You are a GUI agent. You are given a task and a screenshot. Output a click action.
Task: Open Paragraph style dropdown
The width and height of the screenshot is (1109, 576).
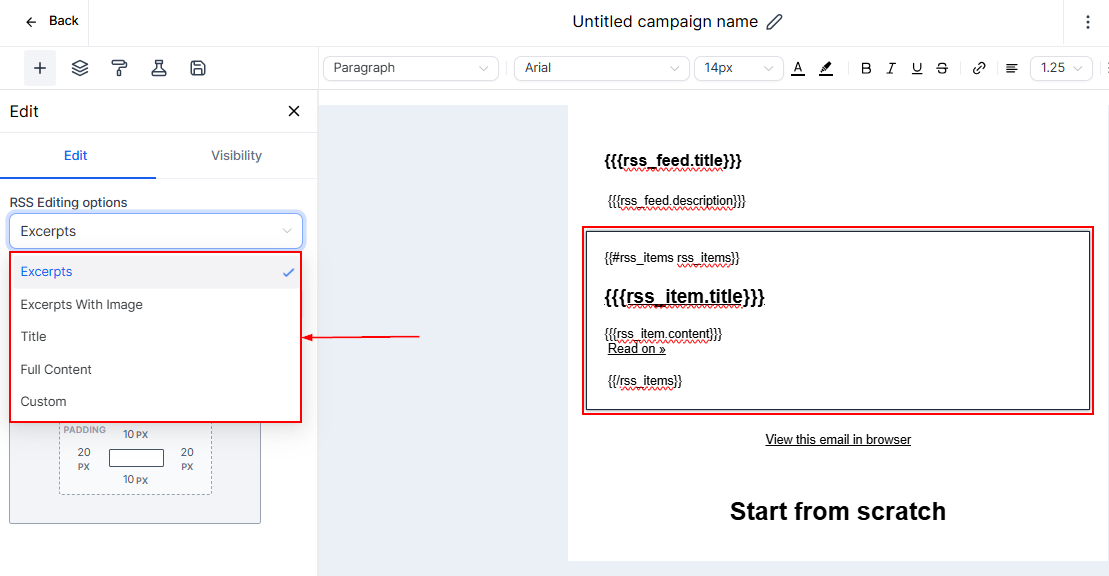click(411, 68)
